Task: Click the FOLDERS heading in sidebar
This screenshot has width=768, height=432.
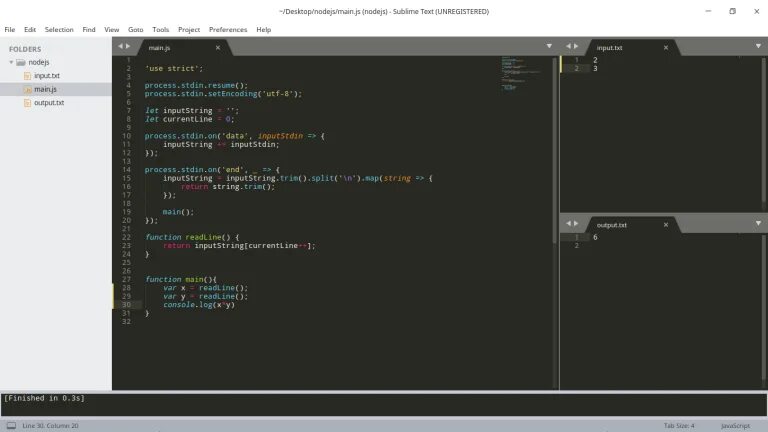Action: click(25, 49)
